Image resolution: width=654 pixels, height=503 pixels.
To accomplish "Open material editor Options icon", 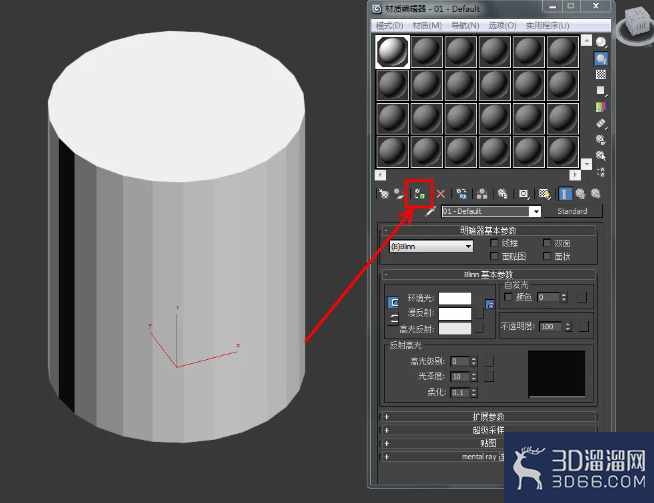I will click(601, 139).
